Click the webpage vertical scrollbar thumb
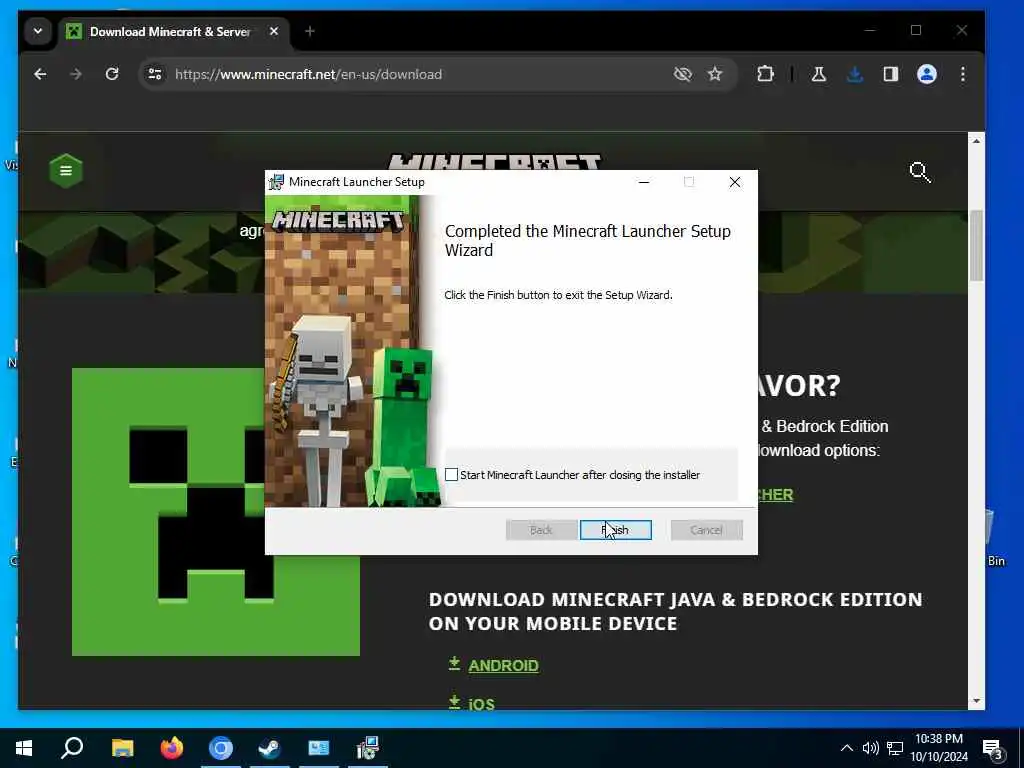The image size is (1024, 768). click(x=976, y=246)
